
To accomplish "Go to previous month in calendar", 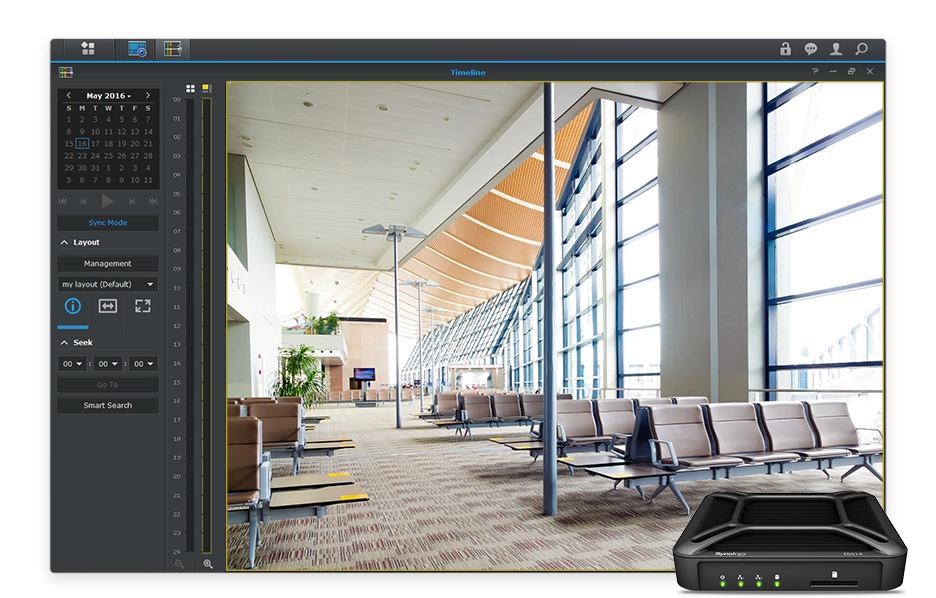I will click(69, 95).
